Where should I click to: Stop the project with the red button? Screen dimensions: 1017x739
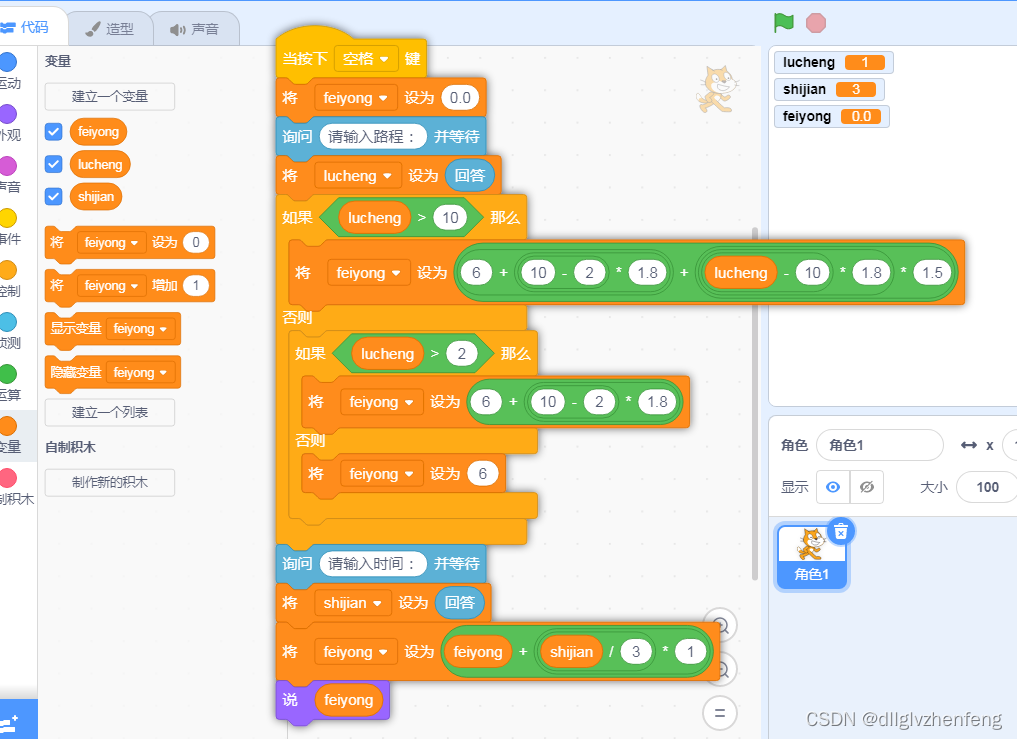point(815,23)
